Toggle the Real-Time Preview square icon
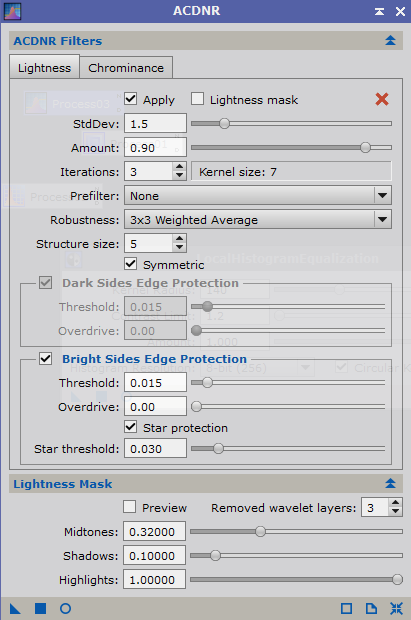The width and height of the screenshot is (411, 620). [x=347, y=609]
